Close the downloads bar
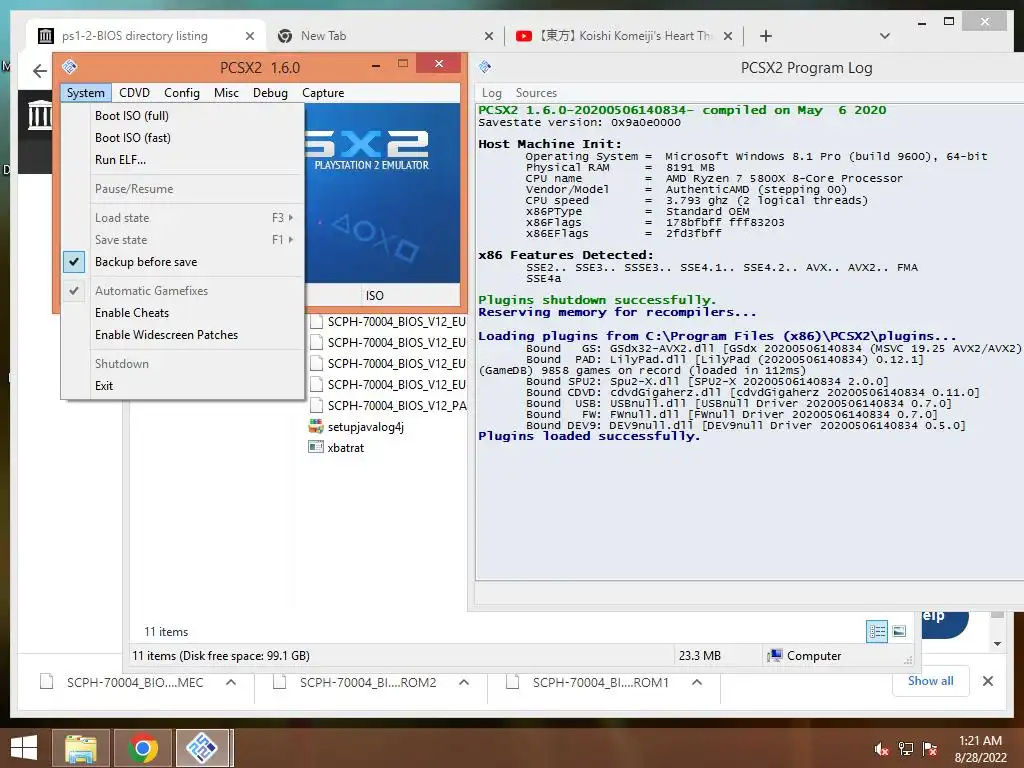Screen dimensions: 1024x768 pyautogui.click(x=988, y=681)
